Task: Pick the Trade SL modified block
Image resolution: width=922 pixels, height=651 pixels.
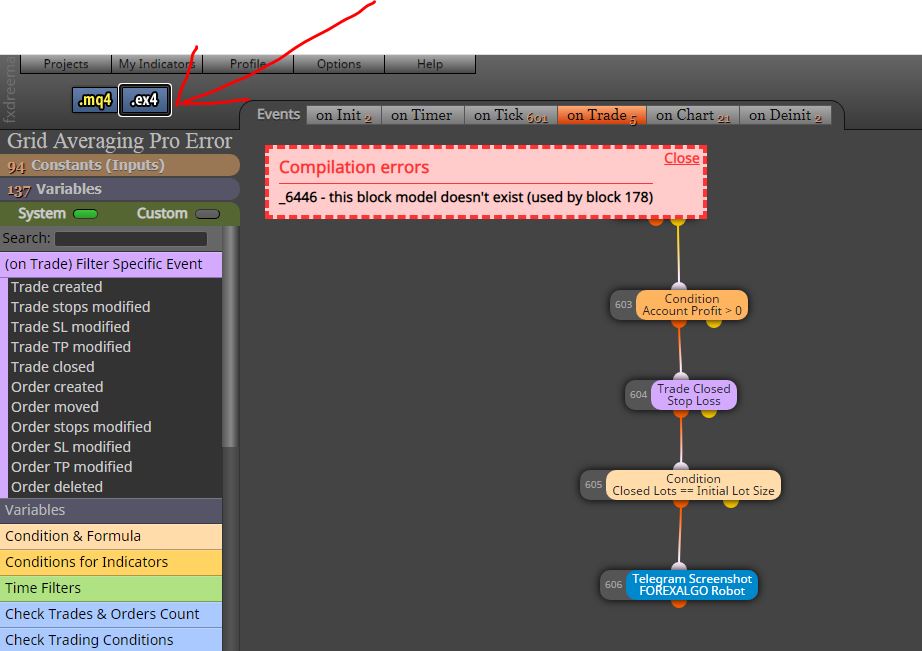Action: click(70, 327)
